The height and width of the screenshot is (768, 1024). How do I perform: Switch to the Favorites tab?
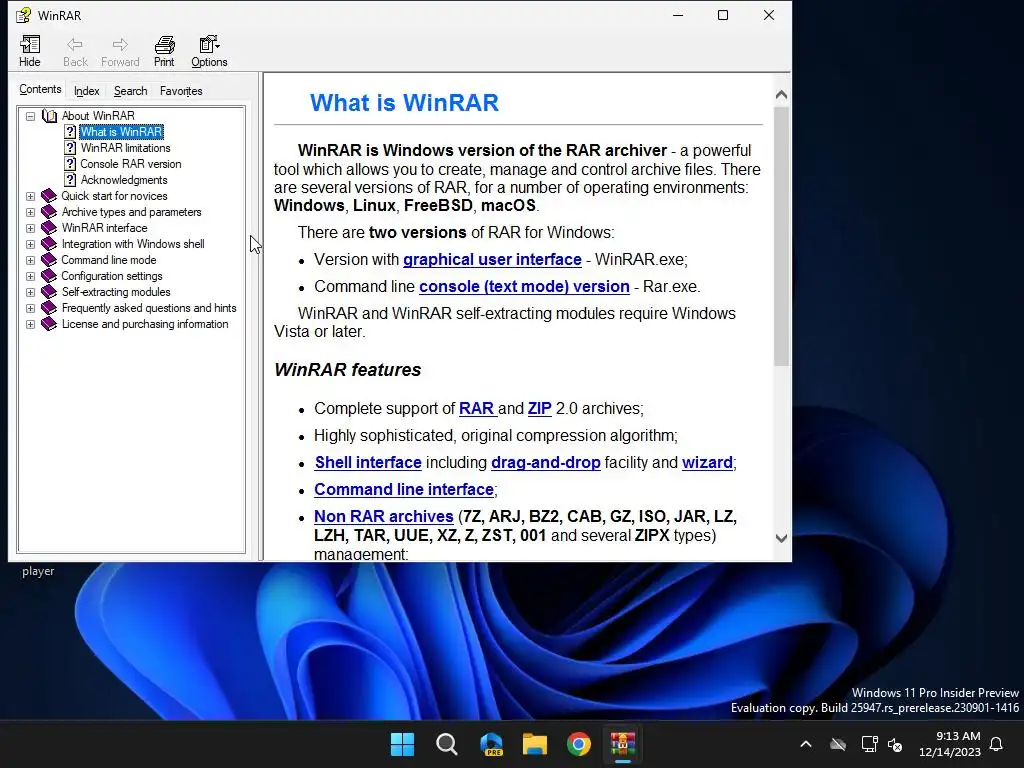click(x=181, y=91)
